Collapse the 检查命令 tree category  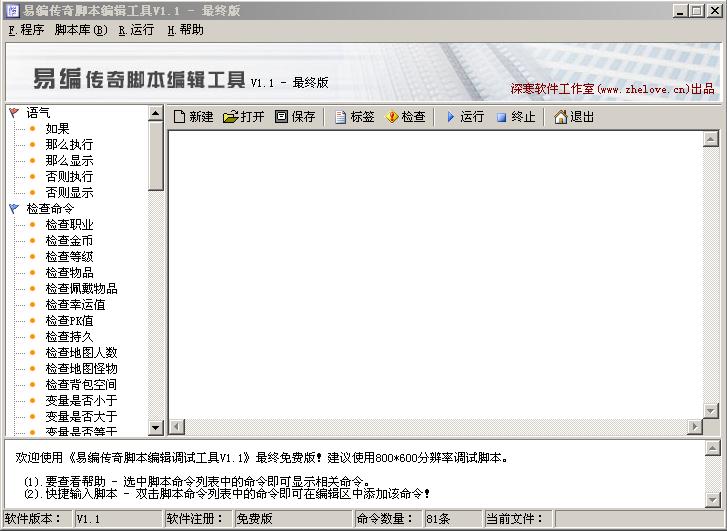13,209
